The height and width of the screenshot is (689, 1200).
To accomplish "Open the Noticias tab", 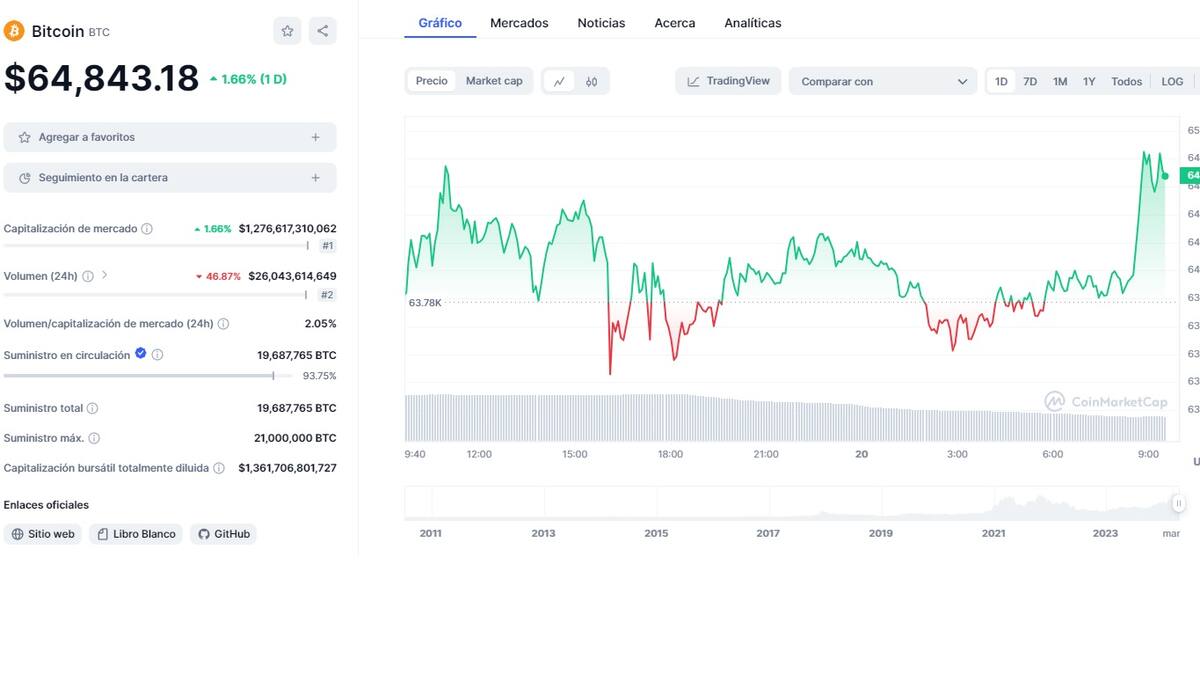I will pyautogui.click(x=601, y=22).
